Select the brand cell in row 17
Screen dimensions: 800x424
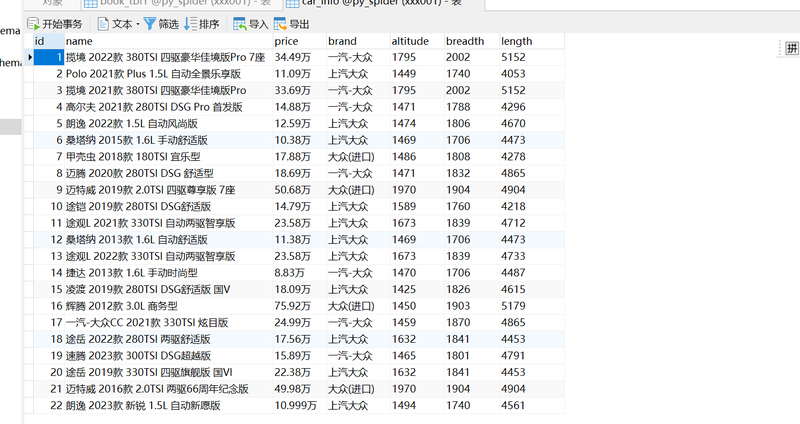pyautogui.click(x=358, y=322)
